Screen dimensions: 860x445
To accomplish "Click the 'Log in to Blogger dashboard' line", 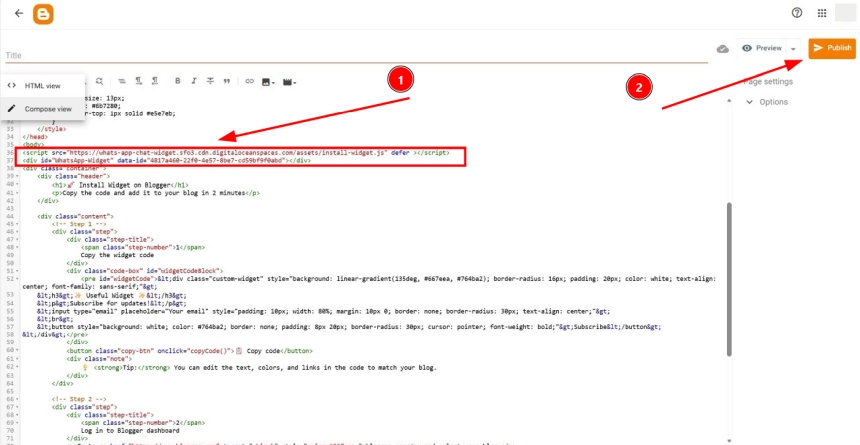I will (130, 431).
